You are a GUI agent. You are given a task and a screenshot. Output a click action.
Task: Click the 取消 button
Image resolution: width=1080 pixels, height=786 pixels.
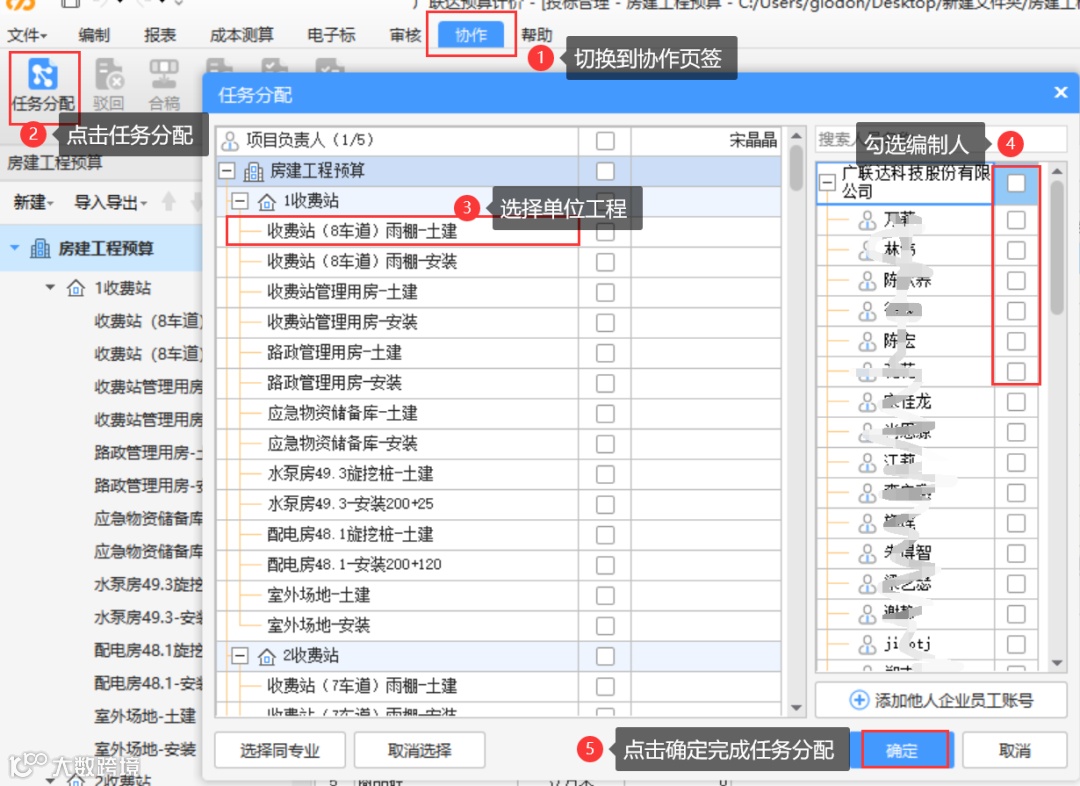coord(1015,750)
